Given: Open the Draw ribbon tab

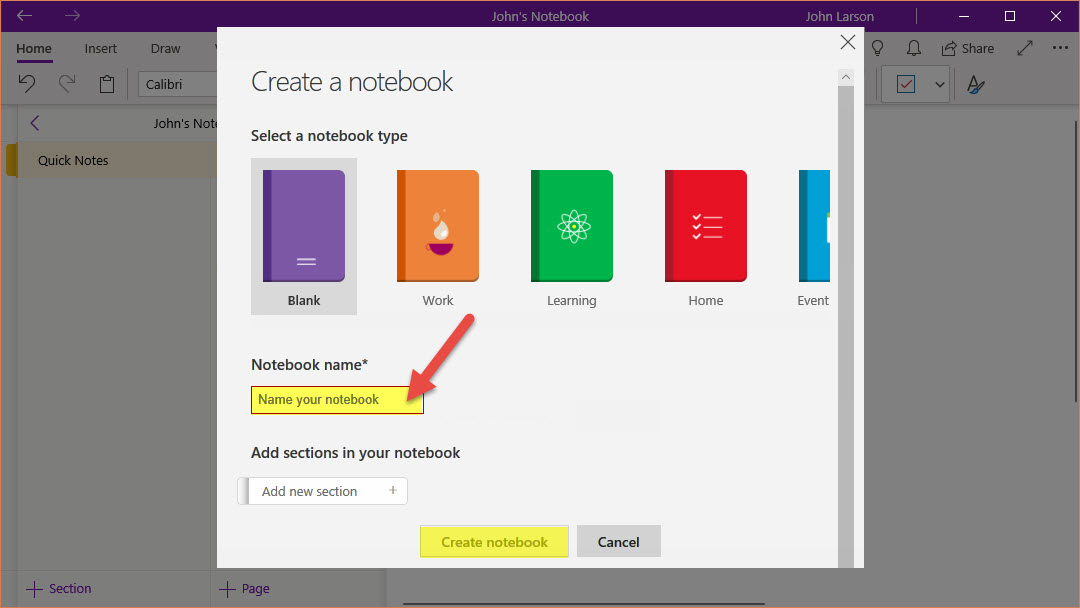Looking at the screenshot, I should click(x=165, y=48).
